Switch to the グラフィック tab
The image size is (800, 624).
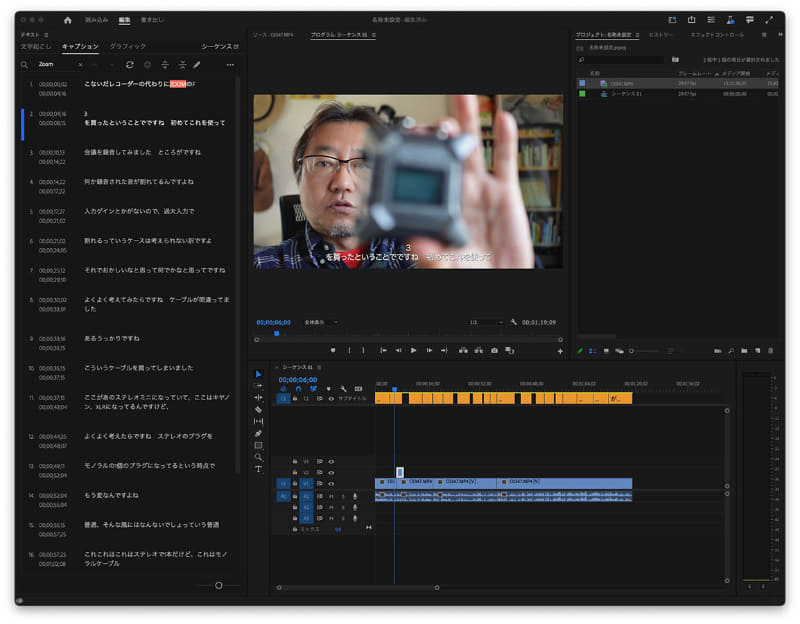click(127, 46)
